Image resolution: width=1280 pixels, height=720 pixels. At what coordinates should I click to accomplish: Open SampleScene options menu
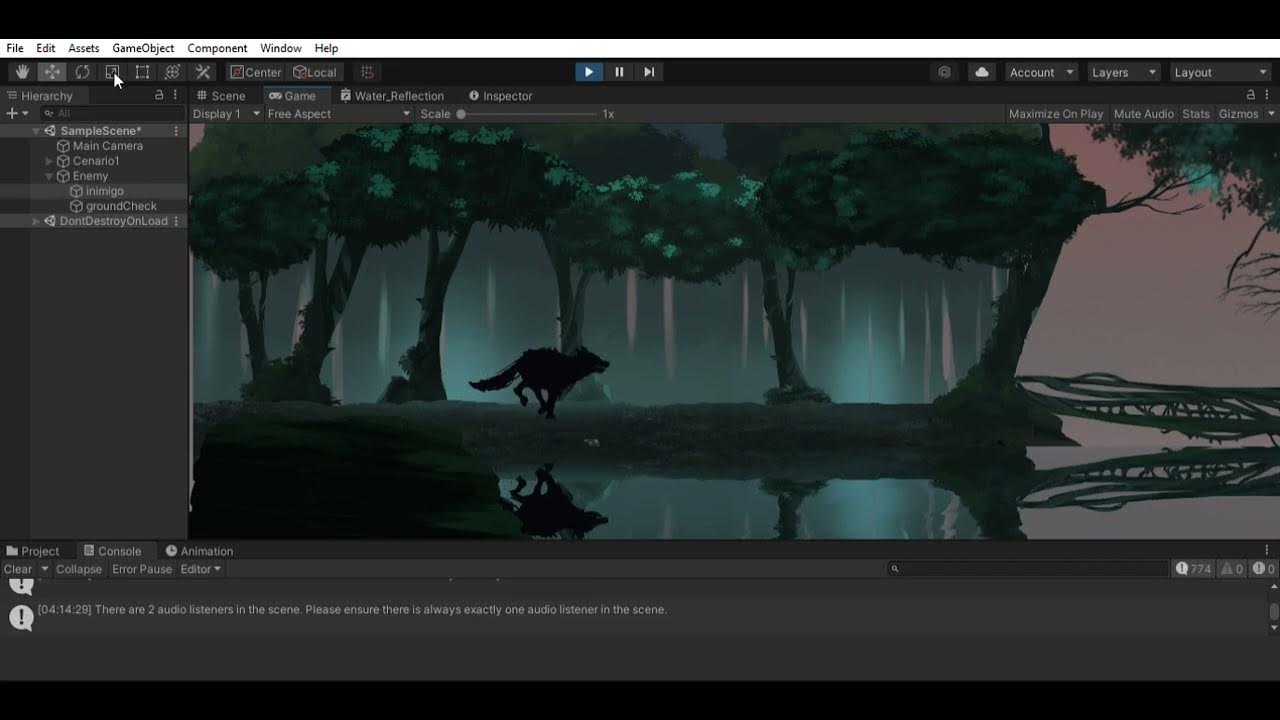(176, 131)
